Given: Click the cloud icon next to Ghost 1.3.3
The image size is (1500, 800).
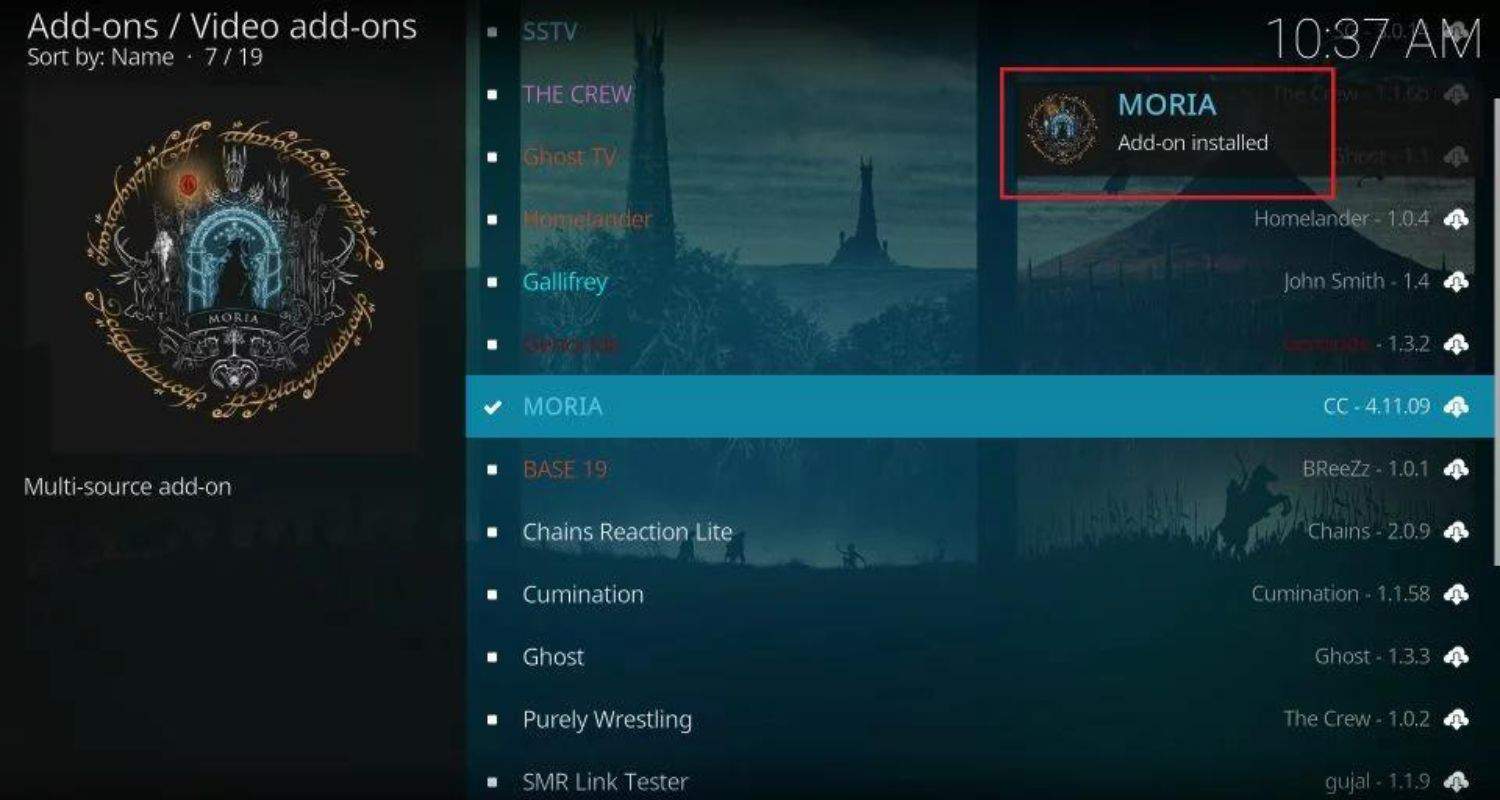Looking at the screenshot, I should coord(1456,657).
